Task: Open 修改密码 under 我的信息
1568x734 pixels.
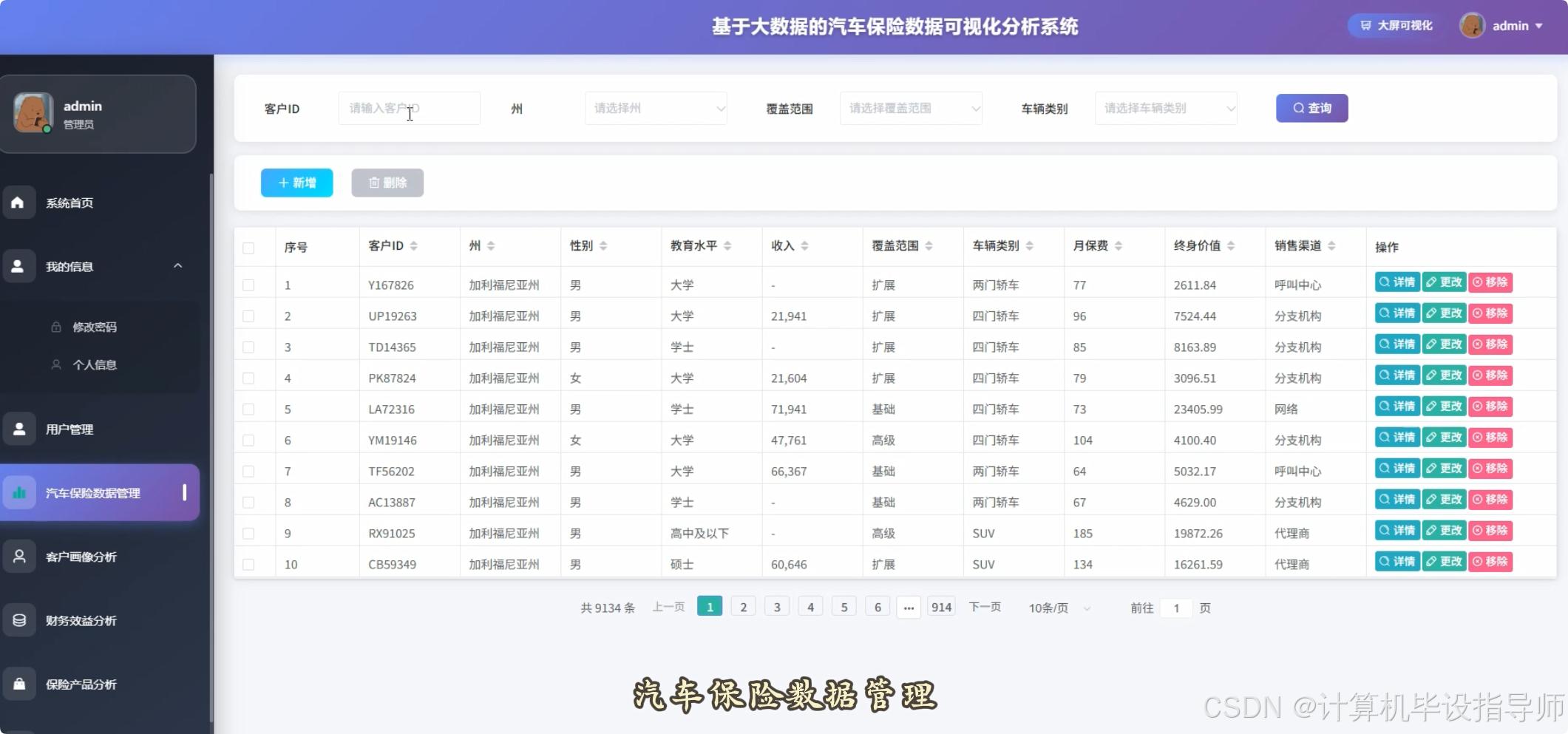Action: pos(94,326)
